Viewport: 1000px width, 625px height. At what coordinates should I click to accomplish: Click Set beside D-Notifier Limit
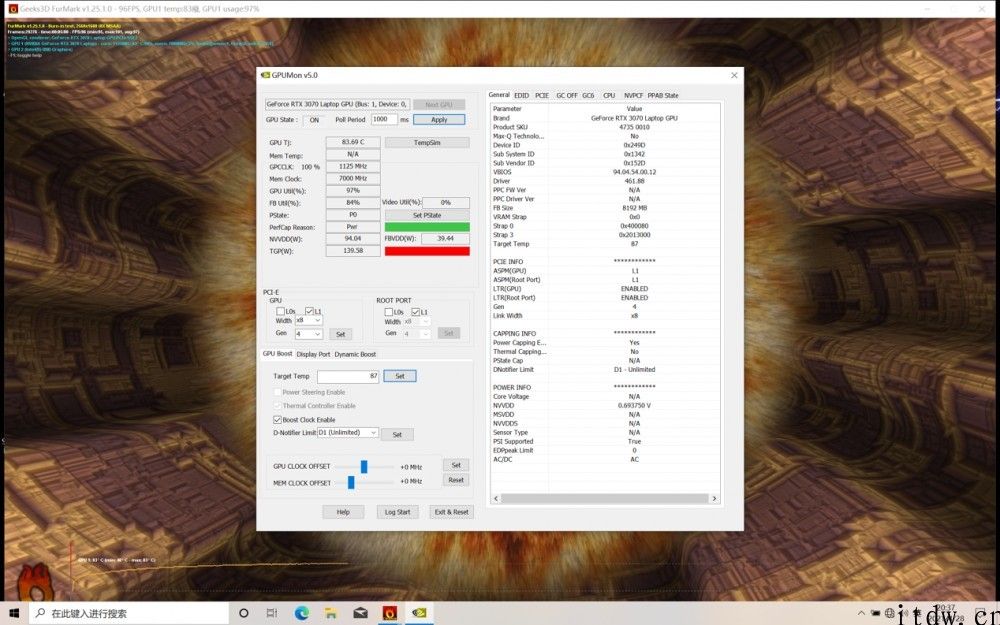[397, 434]
